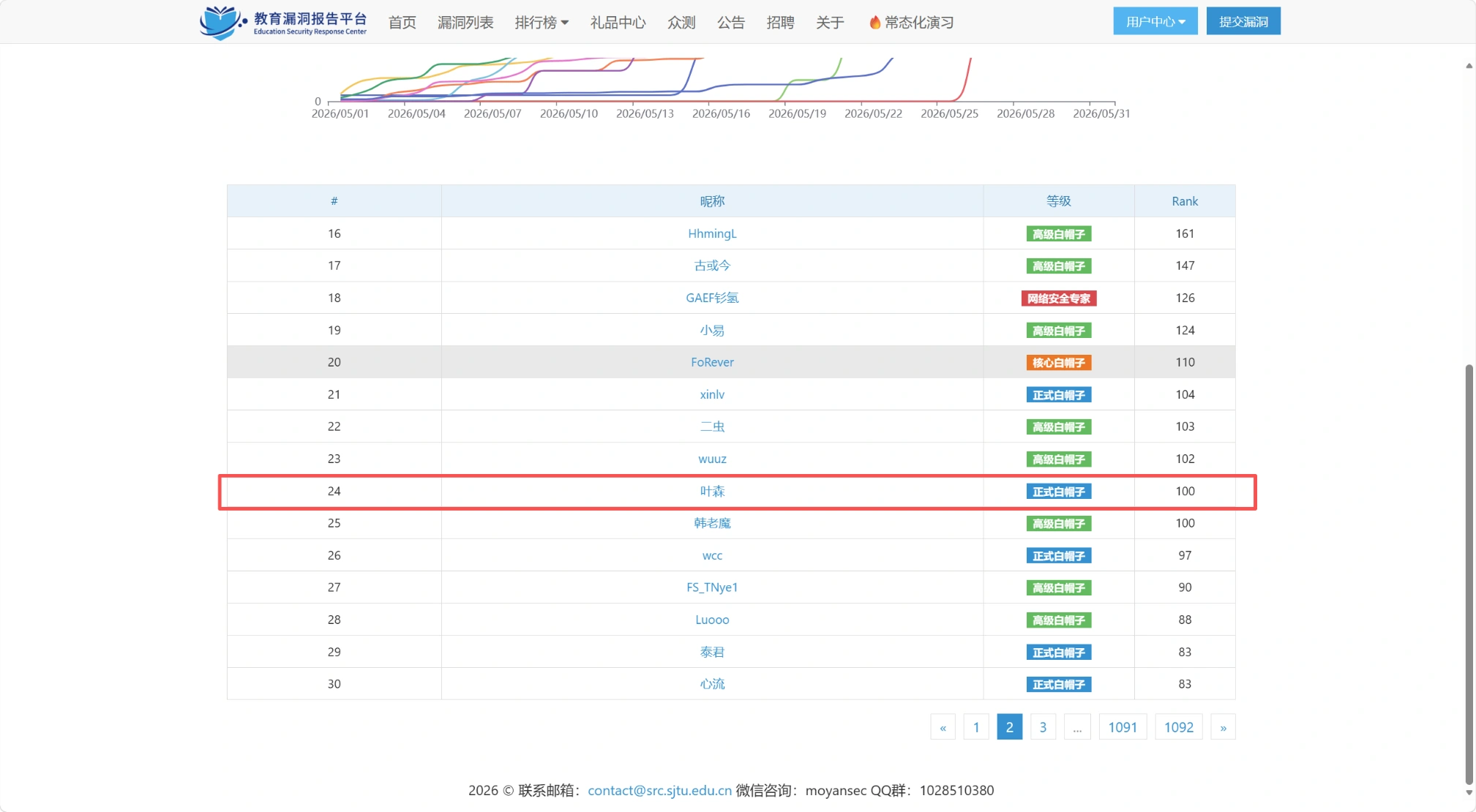Go to the next page with »

tap(1223, 727)
